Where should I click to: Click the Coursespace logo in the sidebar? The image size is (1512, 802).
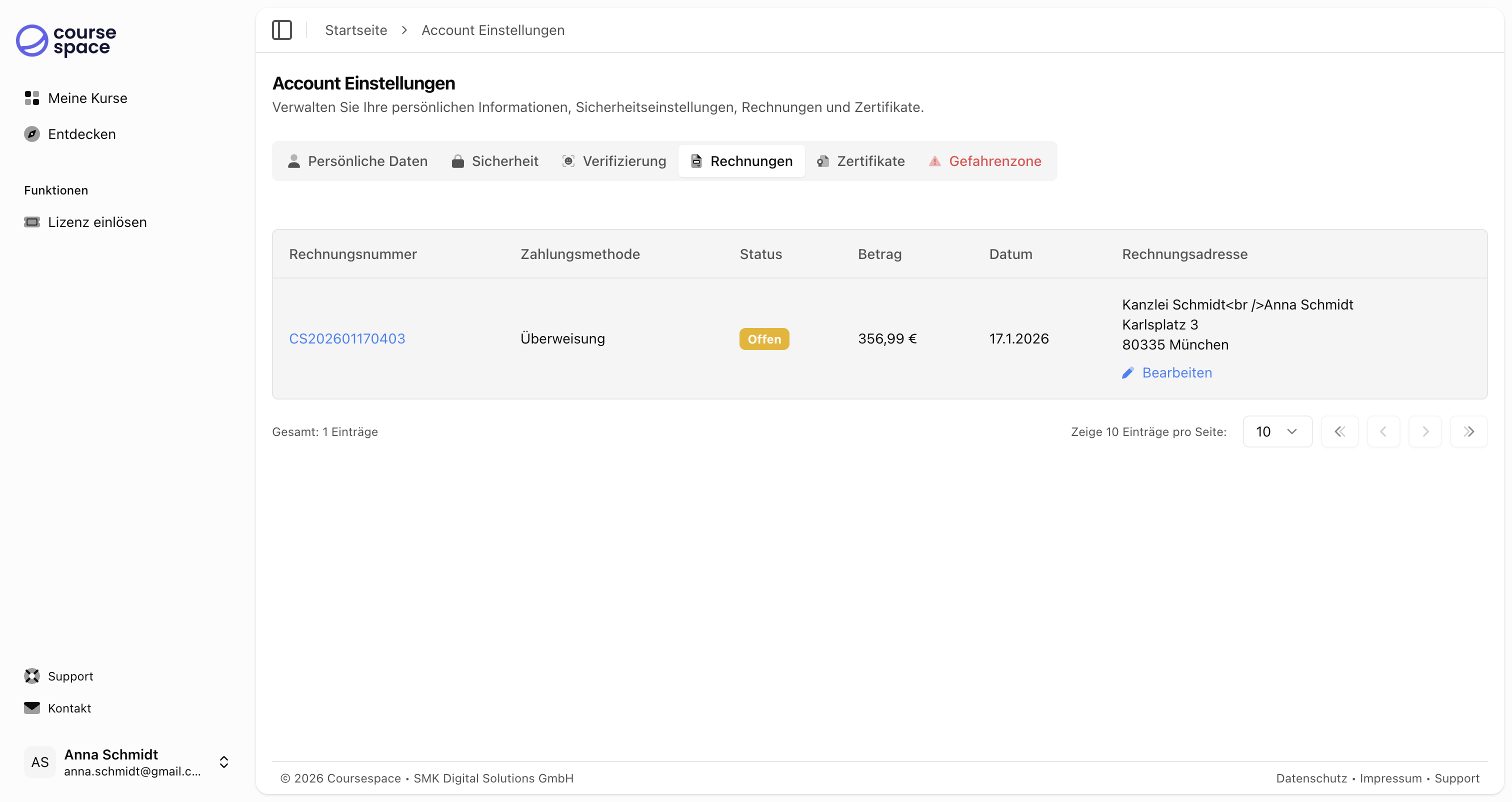point(64,41)
